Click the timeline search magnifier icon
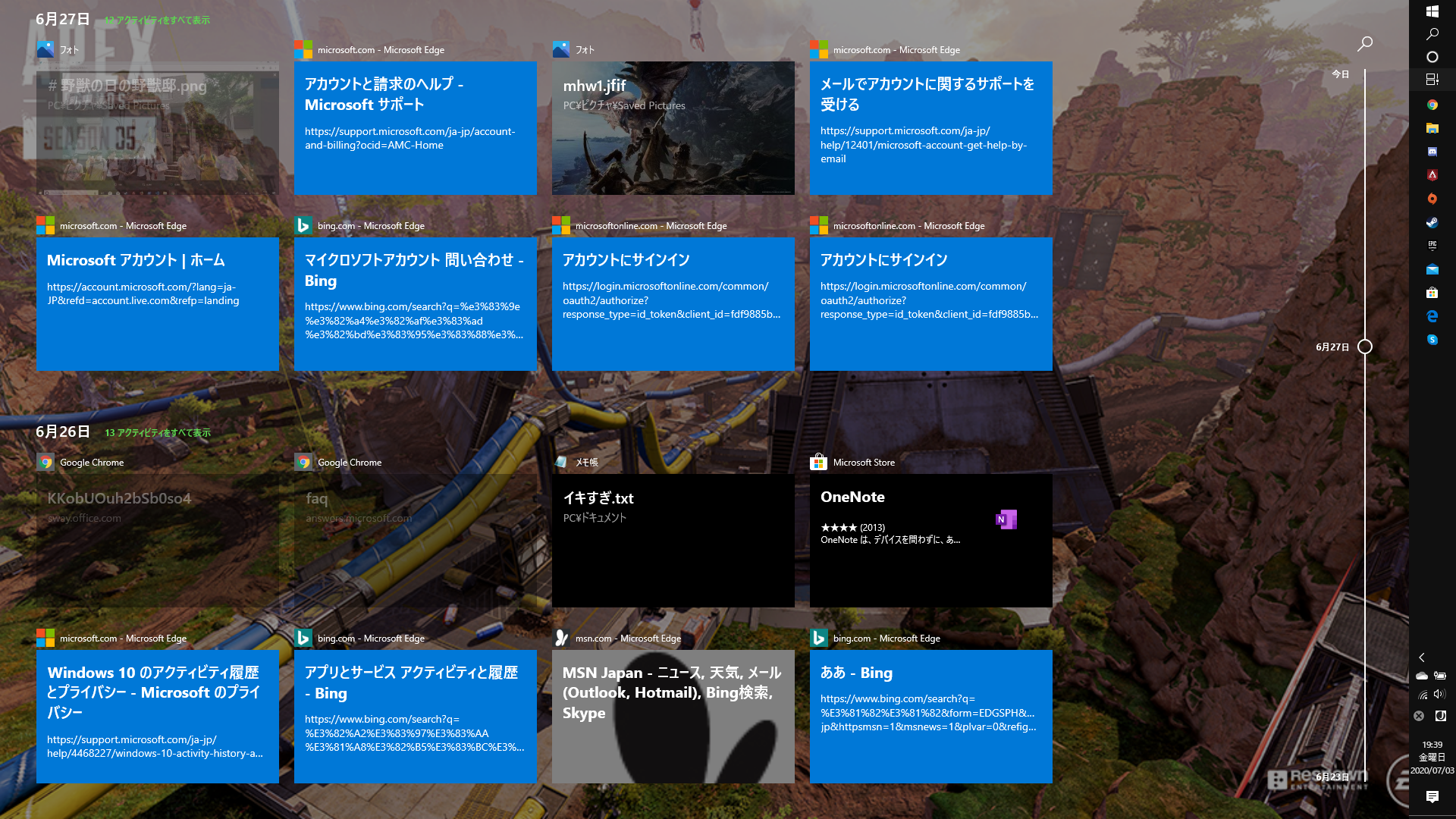Image resolution: width=1456 pixels, height=819 pixels. point(1365,43)
